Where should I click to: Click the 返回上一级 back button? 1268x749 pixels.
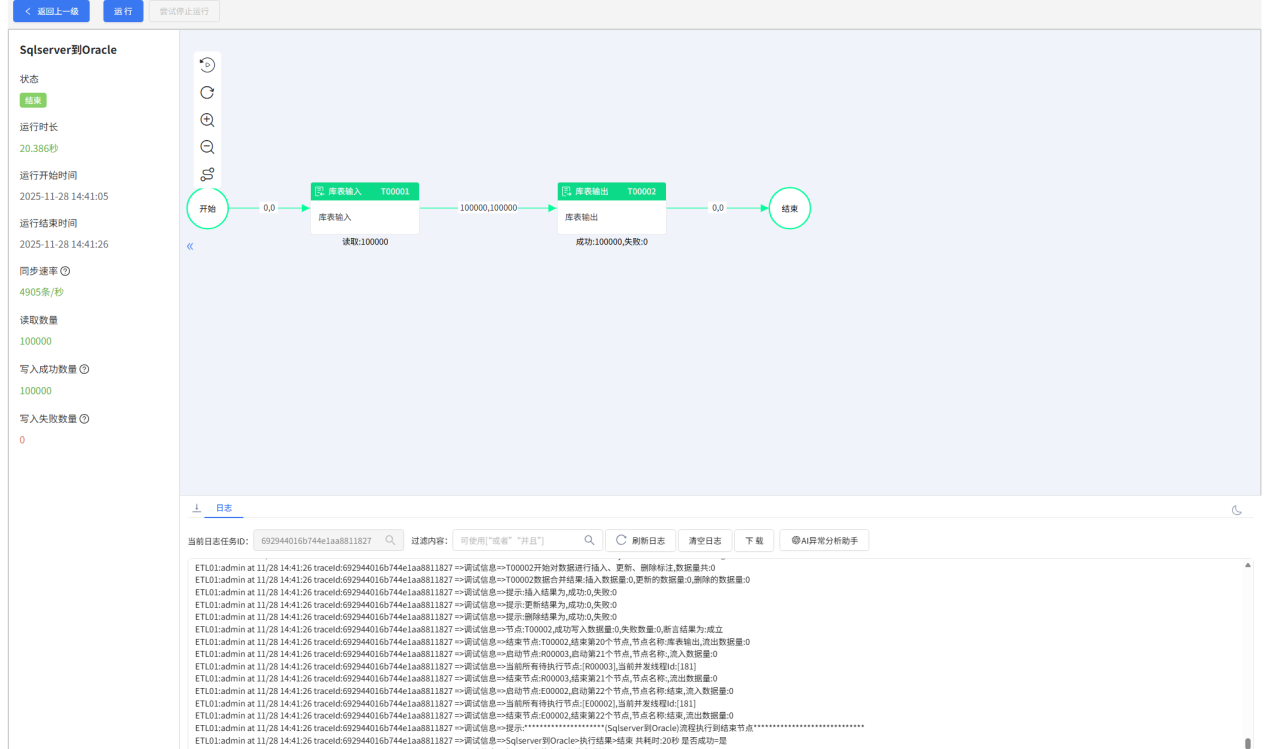[x=51, y=11]
